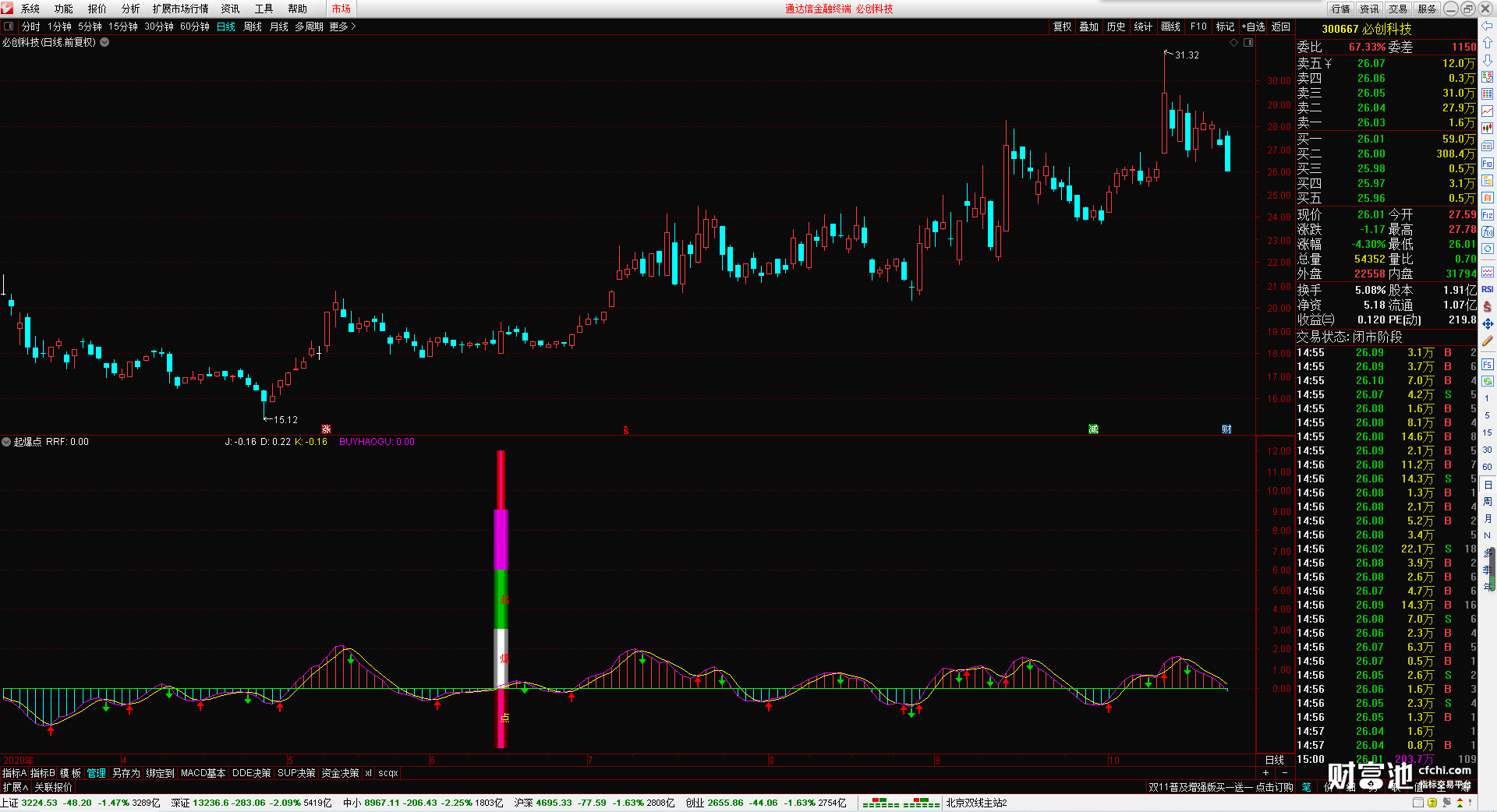Click the diamond icon at chart top-right
1497x812 pixels.
[x=1234, y=43]
